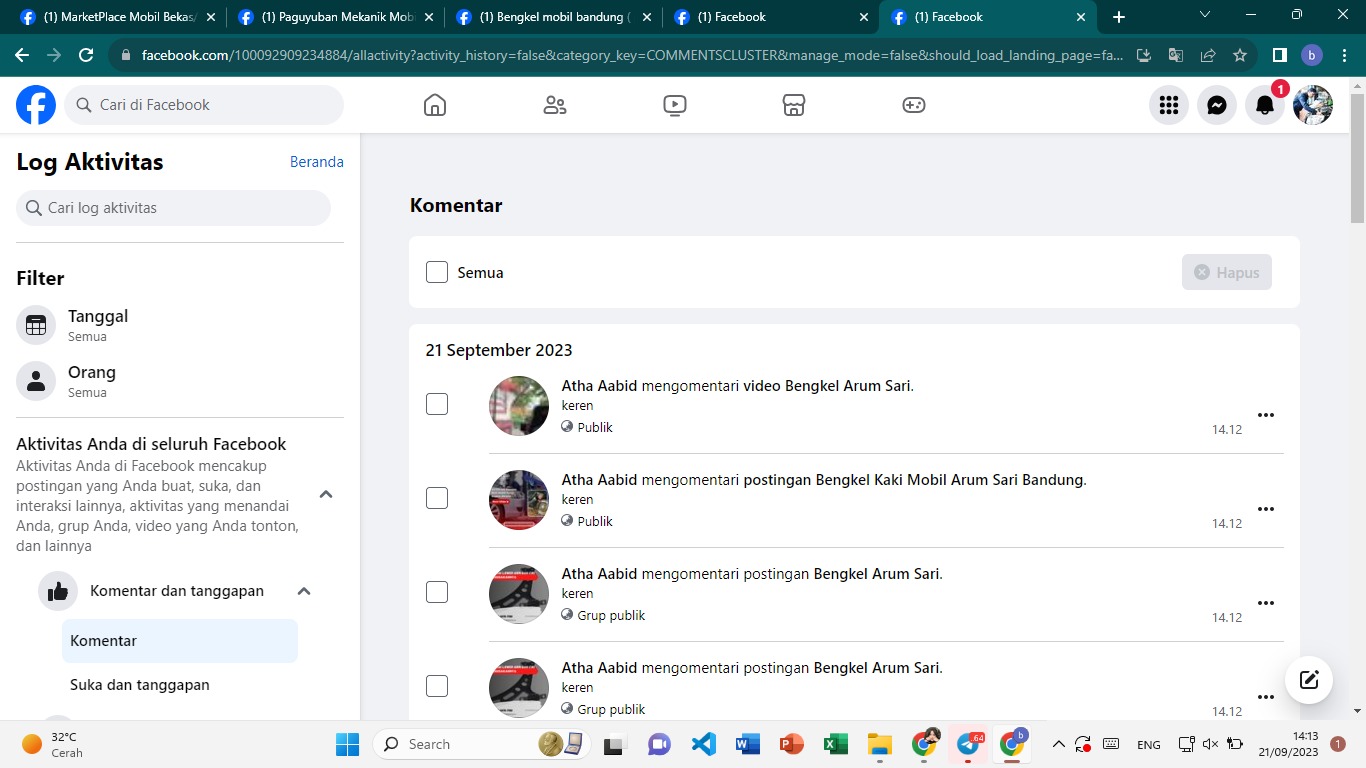Open the weather widget showing 32°C Cerah

pyautogui.click(x=52, y=744)
